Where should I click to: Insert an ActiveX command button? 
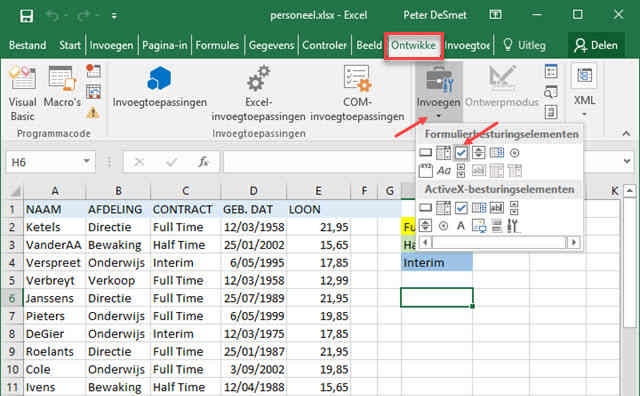point(426,208)
